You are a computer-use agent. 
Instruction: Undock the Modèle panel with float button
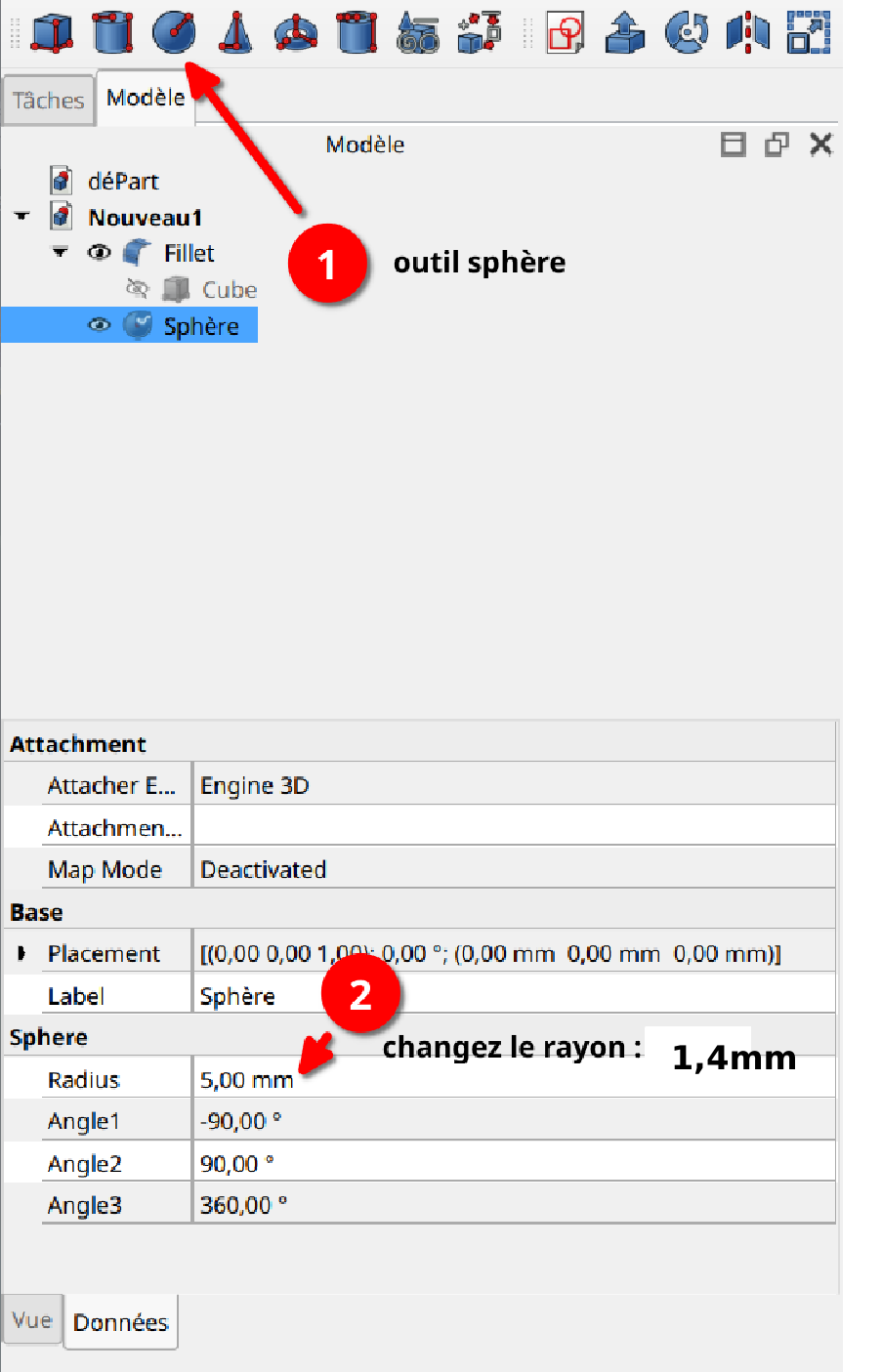tap(777, 145)
